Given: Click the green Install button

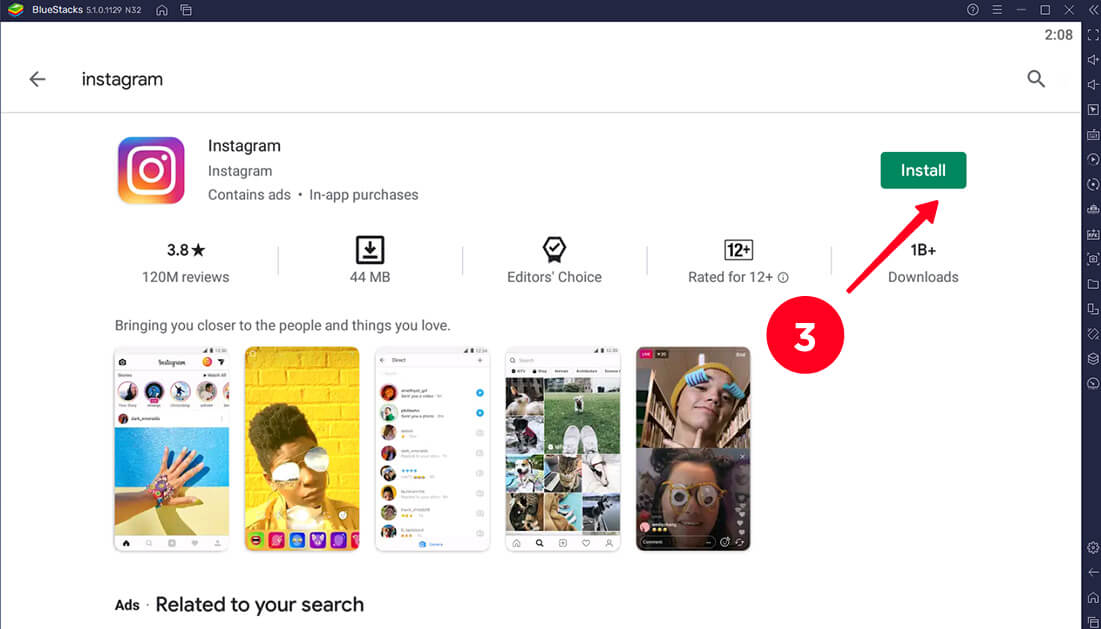Looking at the screenshot, I should point(923,171).
